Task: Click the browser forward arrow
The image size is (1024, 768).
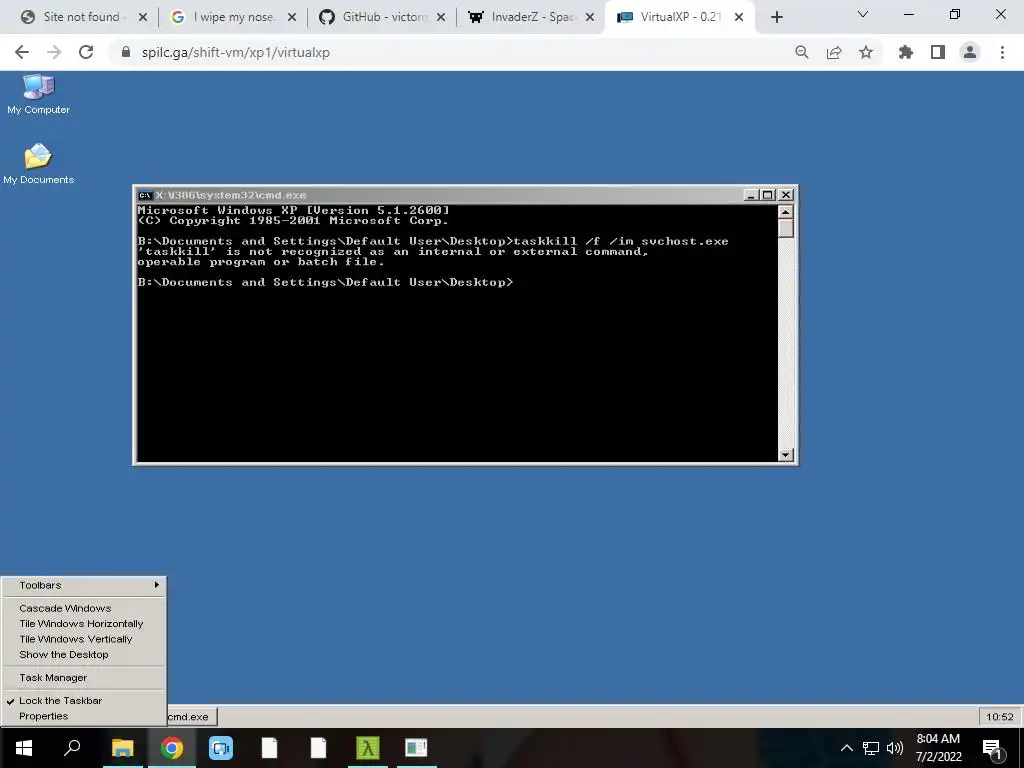Action: coord(54,52)
